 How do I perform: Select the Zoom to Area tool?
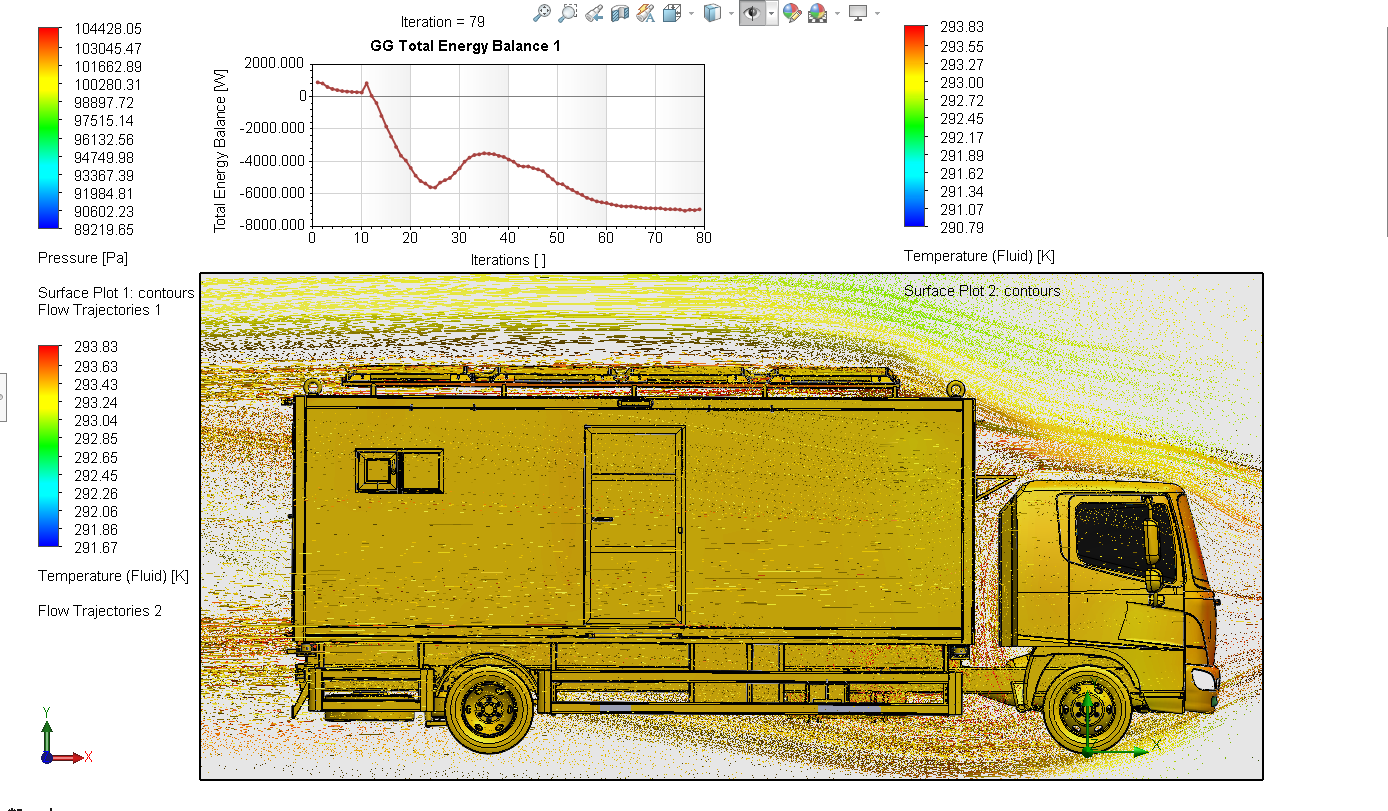point(567,13)
